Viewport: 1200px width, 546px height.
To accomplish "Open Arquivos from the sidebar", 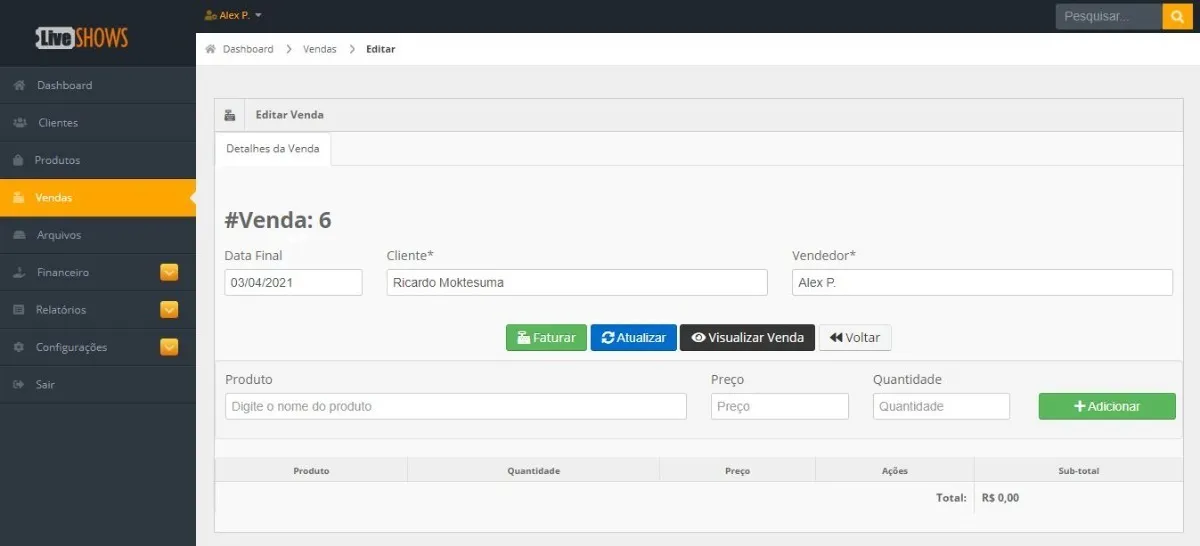I will [98, 235].
